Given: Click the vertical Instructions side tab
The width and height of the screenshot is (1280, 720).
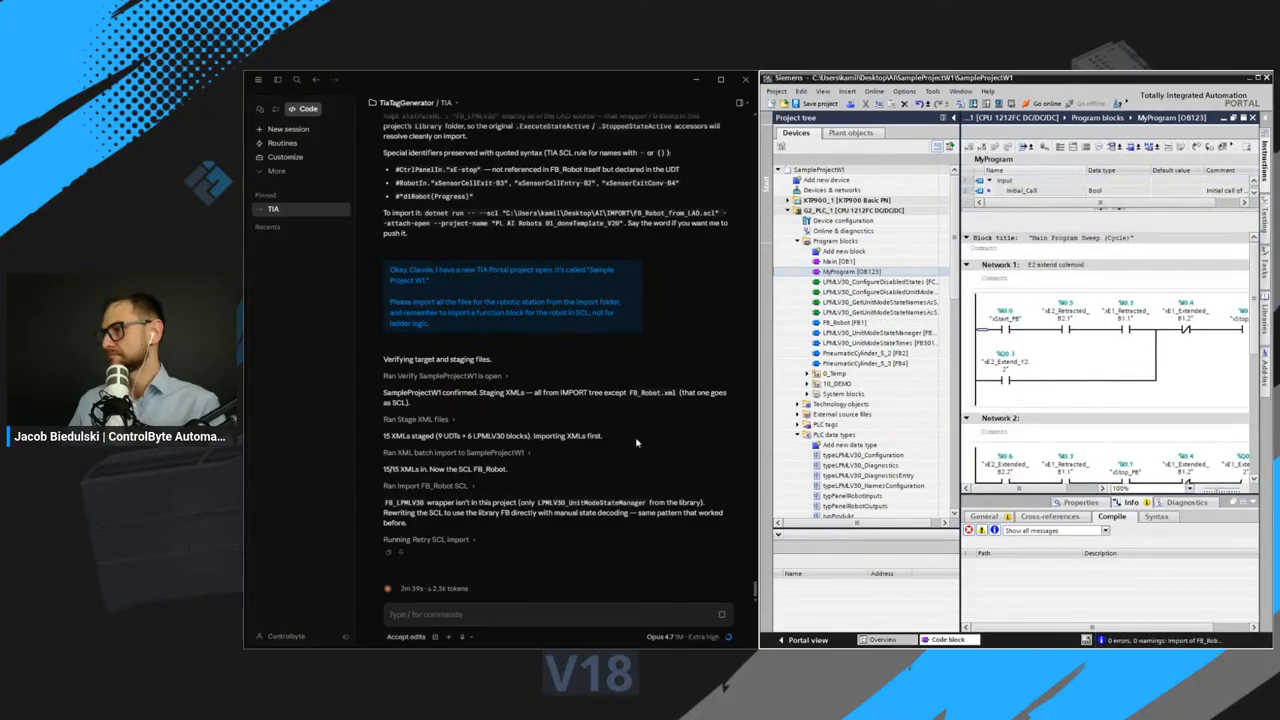Looking at the screenshot, I should click(x=1264, y=160).
